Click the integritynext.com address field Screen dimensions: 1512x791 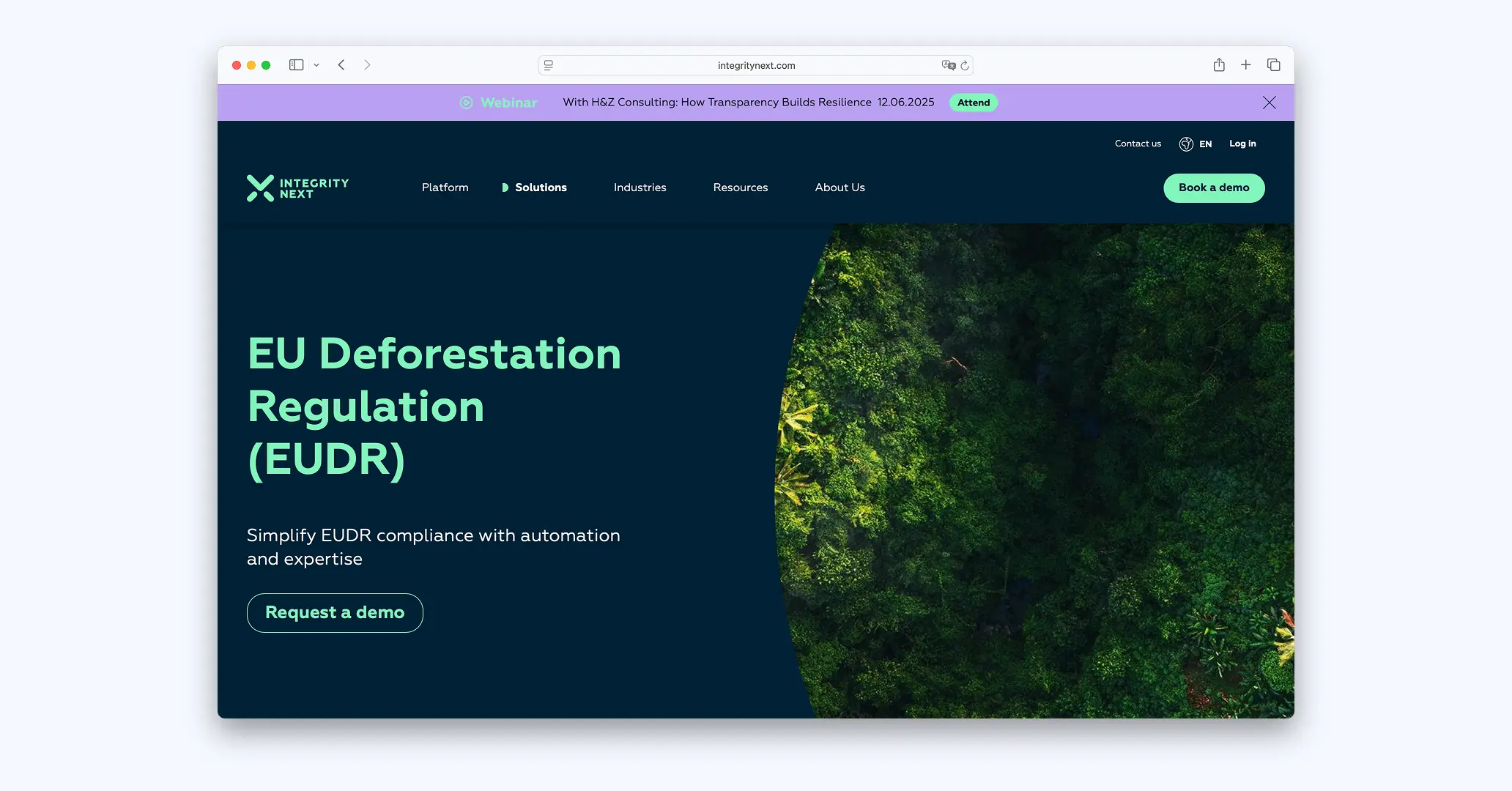point(756,65)
